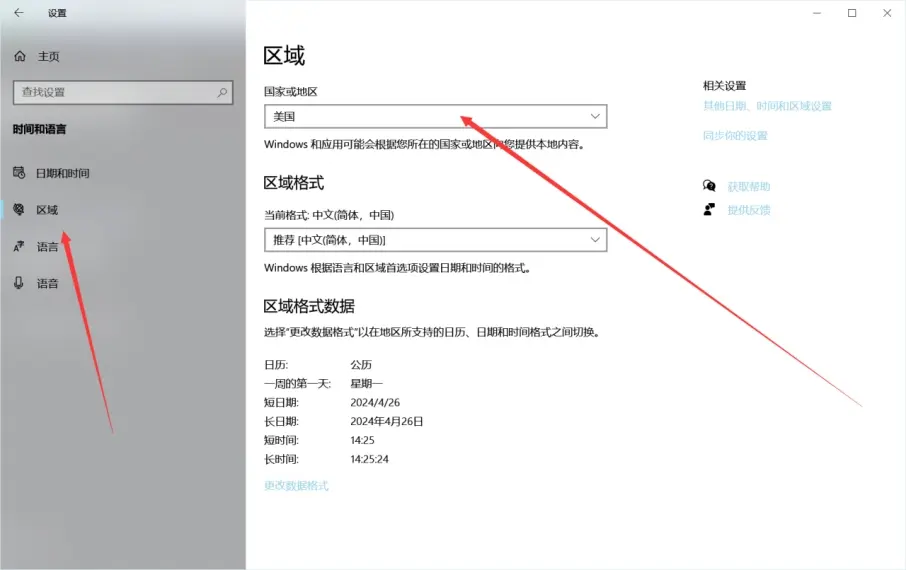
Task: Click the 同步你的设置 link
Action: [735, 135]
